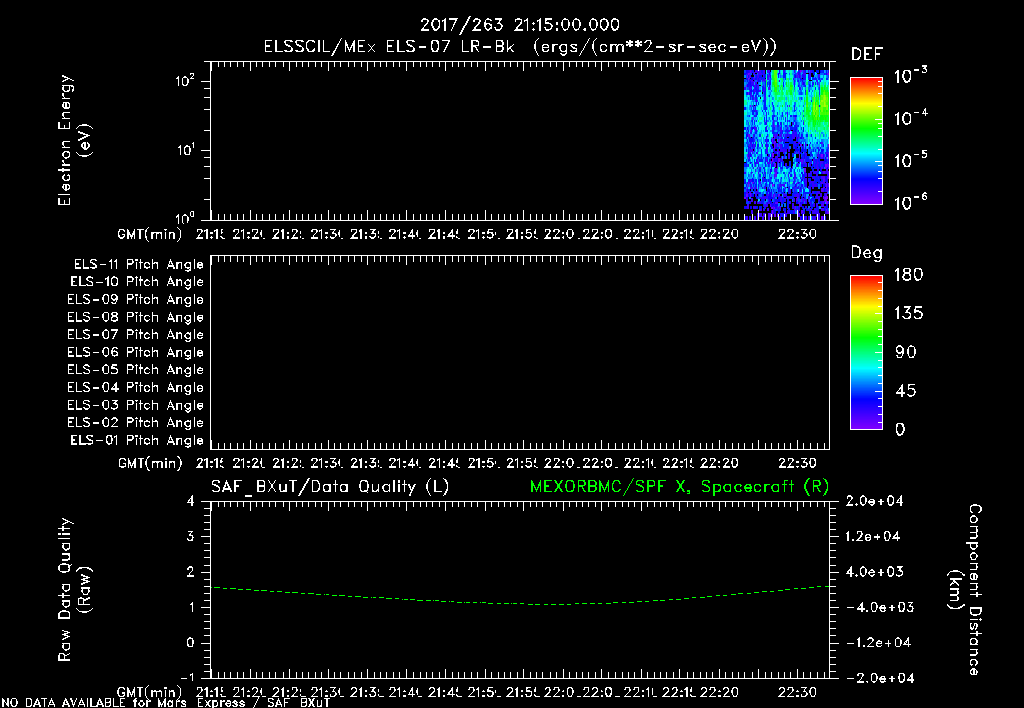Viewport: 1024px width, 708px height.
Task: Select the ELS-03 Pitch Angle row label
Action: (x=136, y=406)
